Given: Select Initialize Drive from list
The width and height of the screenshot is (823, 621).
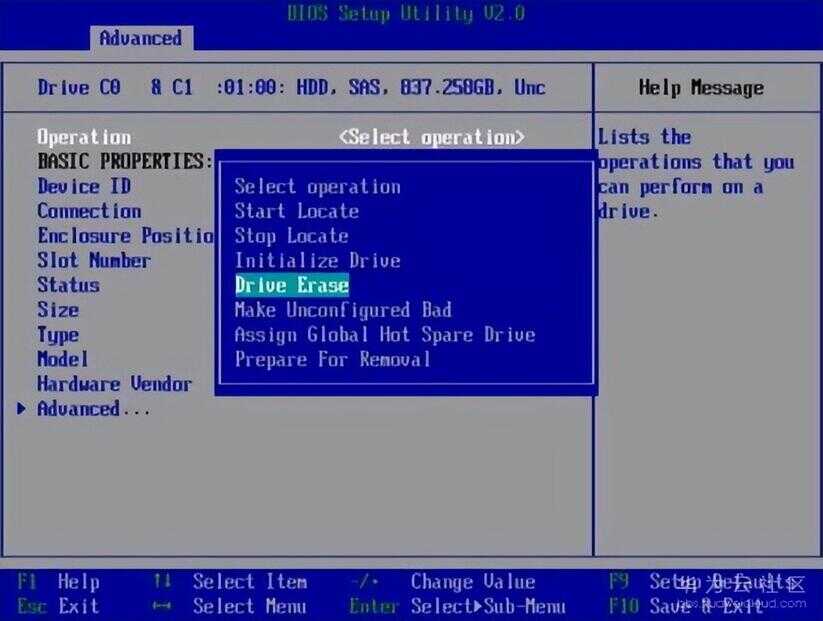Looking at the screenshot, I should (317, 261).
